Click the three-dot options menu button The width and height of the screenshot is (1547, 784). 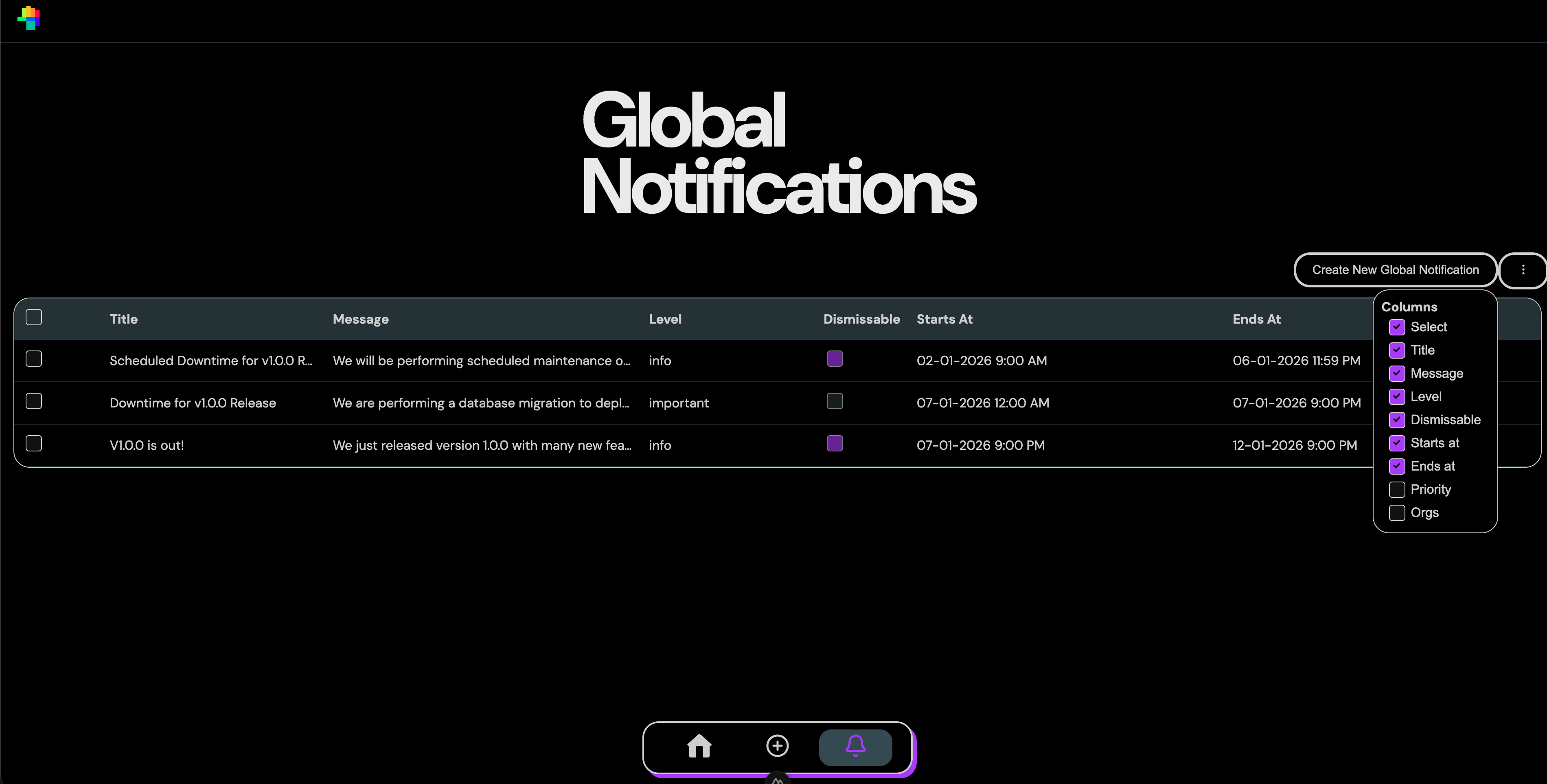point(1523,270)
